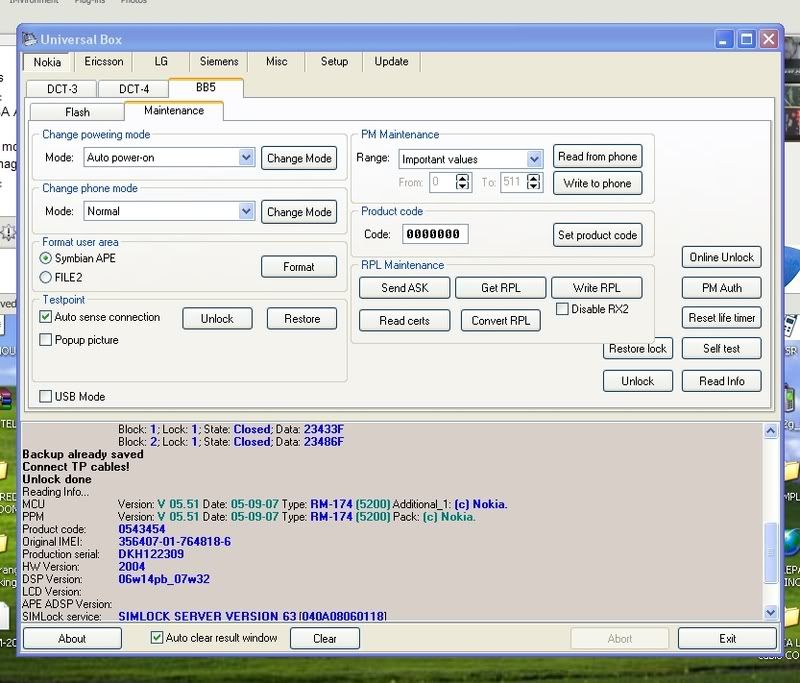Click the Universal Box title bar icon
The image size is (800, 683).
pyautogui.click(x=30, y=39)
